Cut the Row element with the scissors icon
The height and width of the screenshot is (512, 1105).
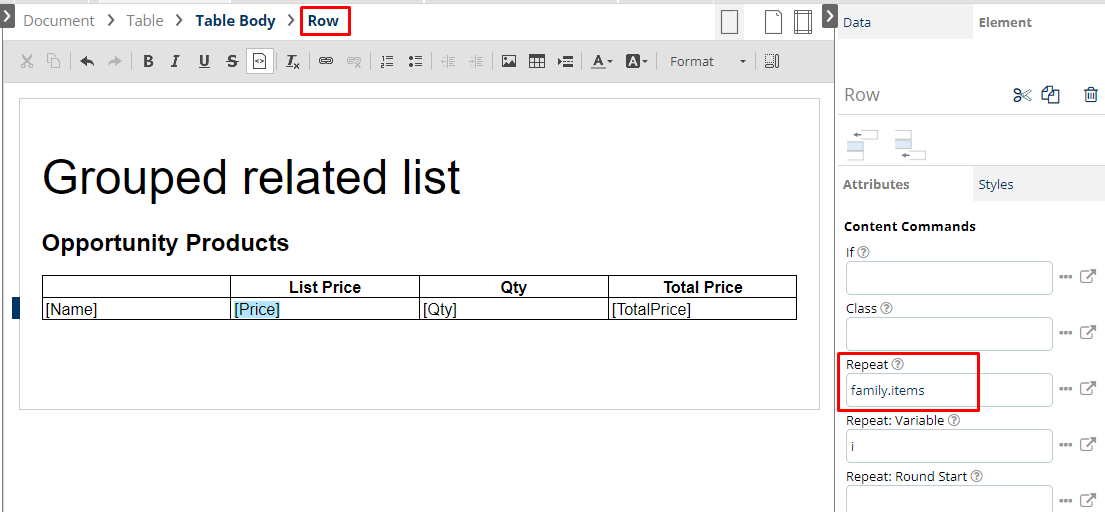[1021, 95]
